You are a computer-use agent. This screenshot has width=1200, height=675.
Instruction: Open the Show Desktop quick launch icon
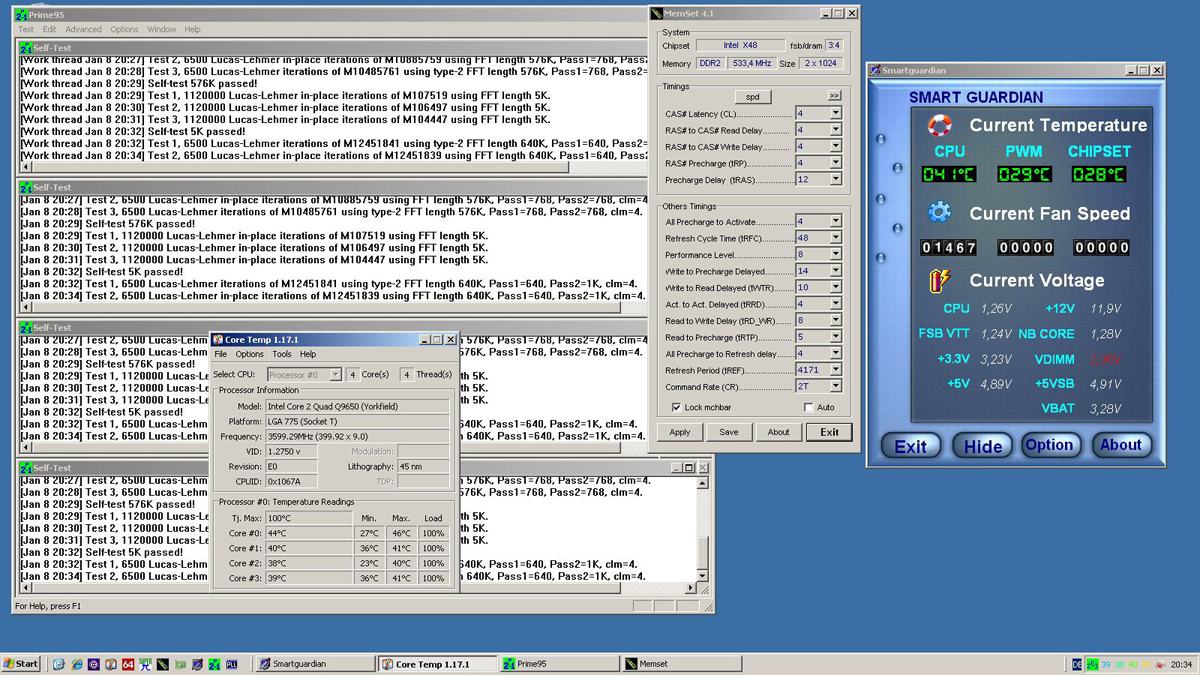pos(59,664)
